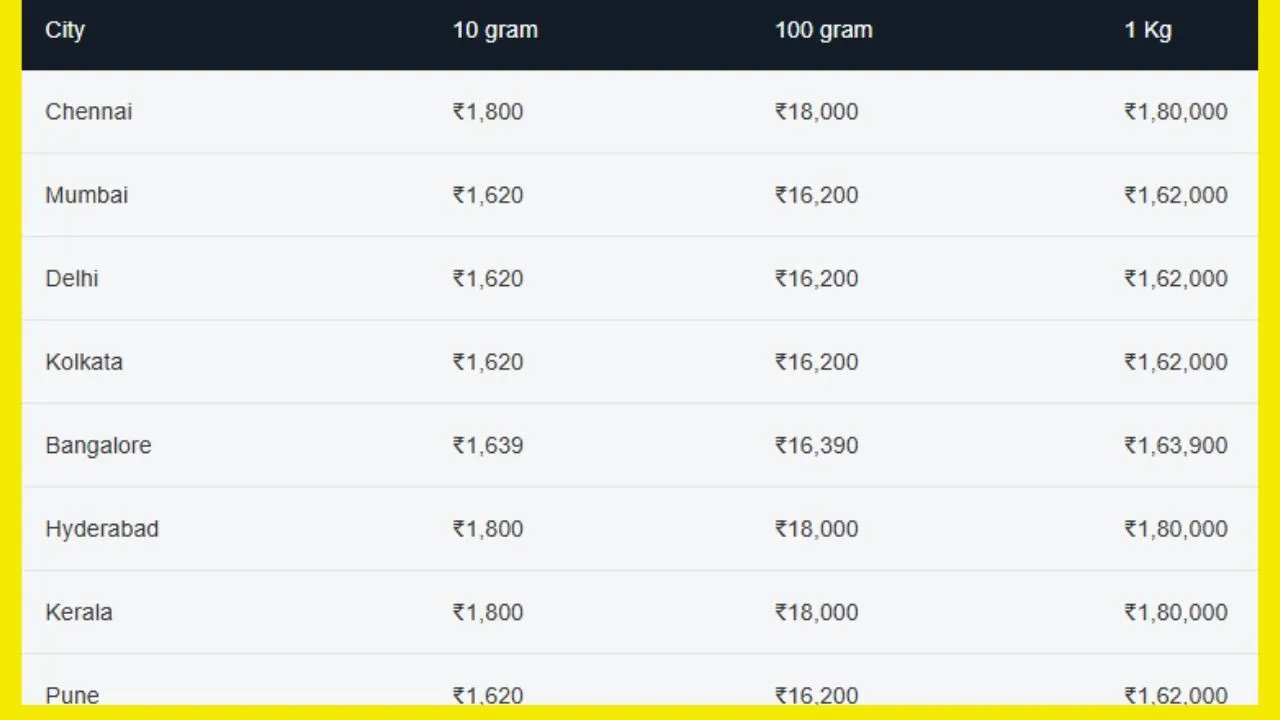Select the Delhi city cell
This screenshot has width=1280, height=720.
72,279
